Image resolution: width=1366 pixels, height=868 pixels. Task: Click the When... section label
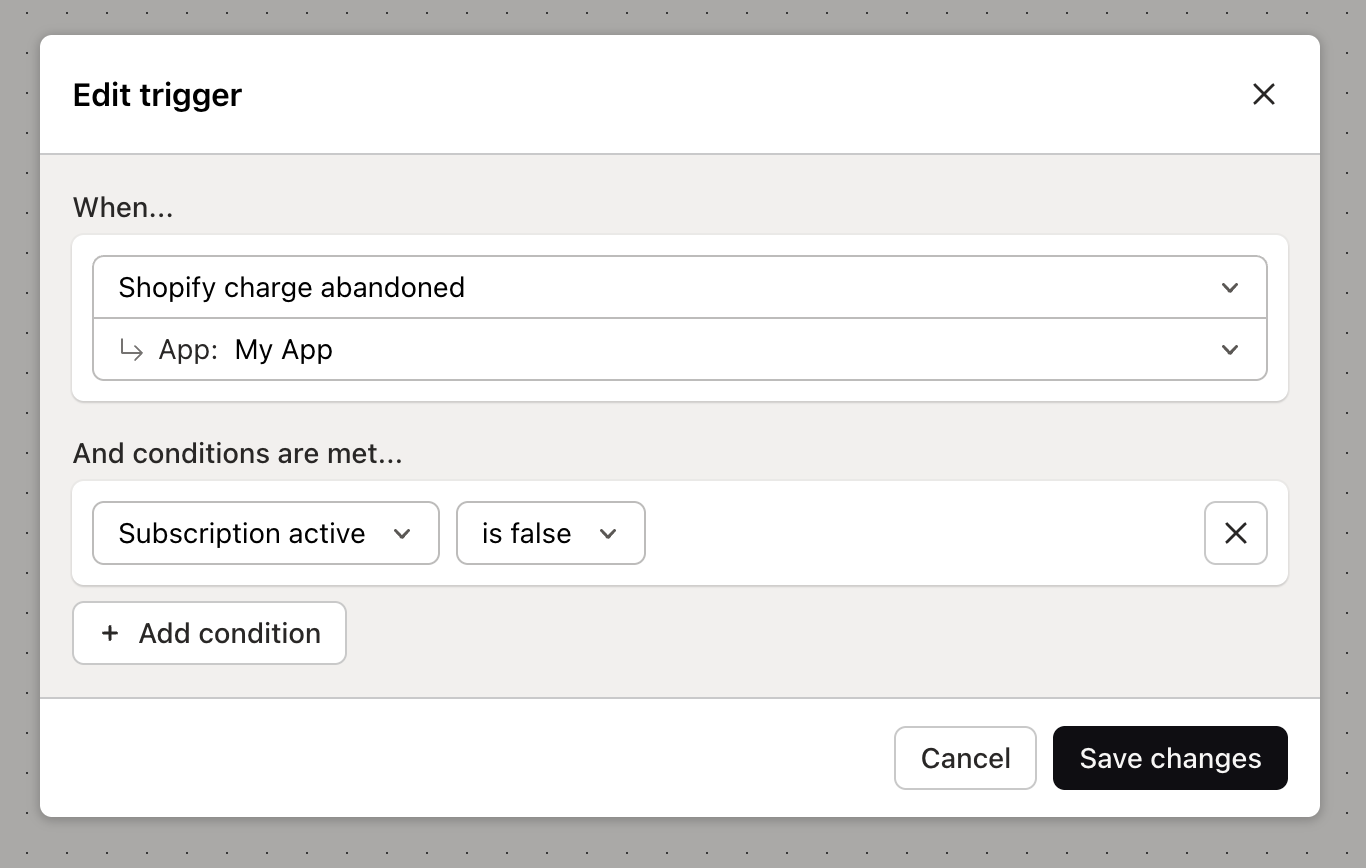[122, 207]
